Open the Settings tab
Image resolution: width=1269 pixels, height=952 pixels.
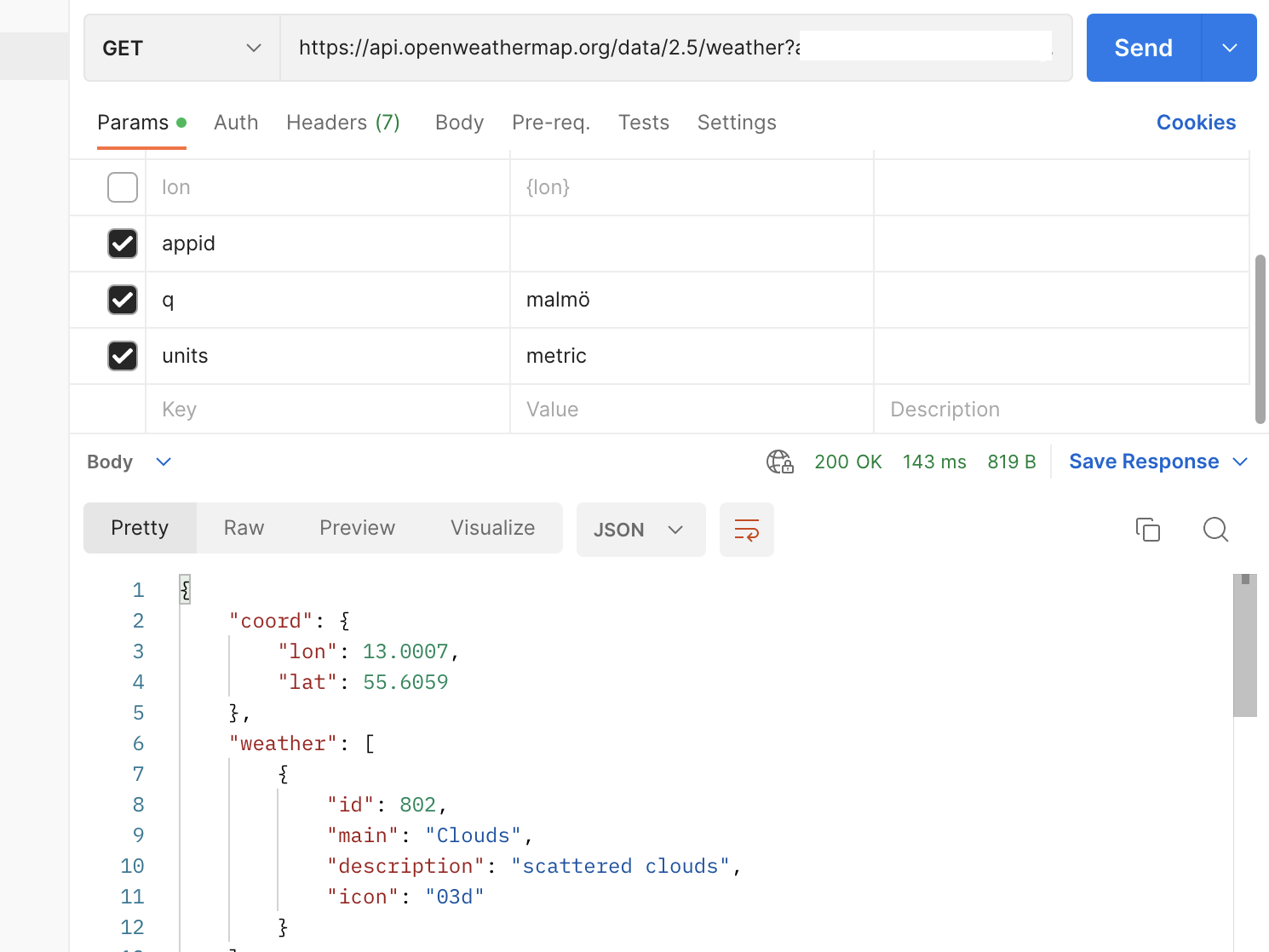[737, 123]
